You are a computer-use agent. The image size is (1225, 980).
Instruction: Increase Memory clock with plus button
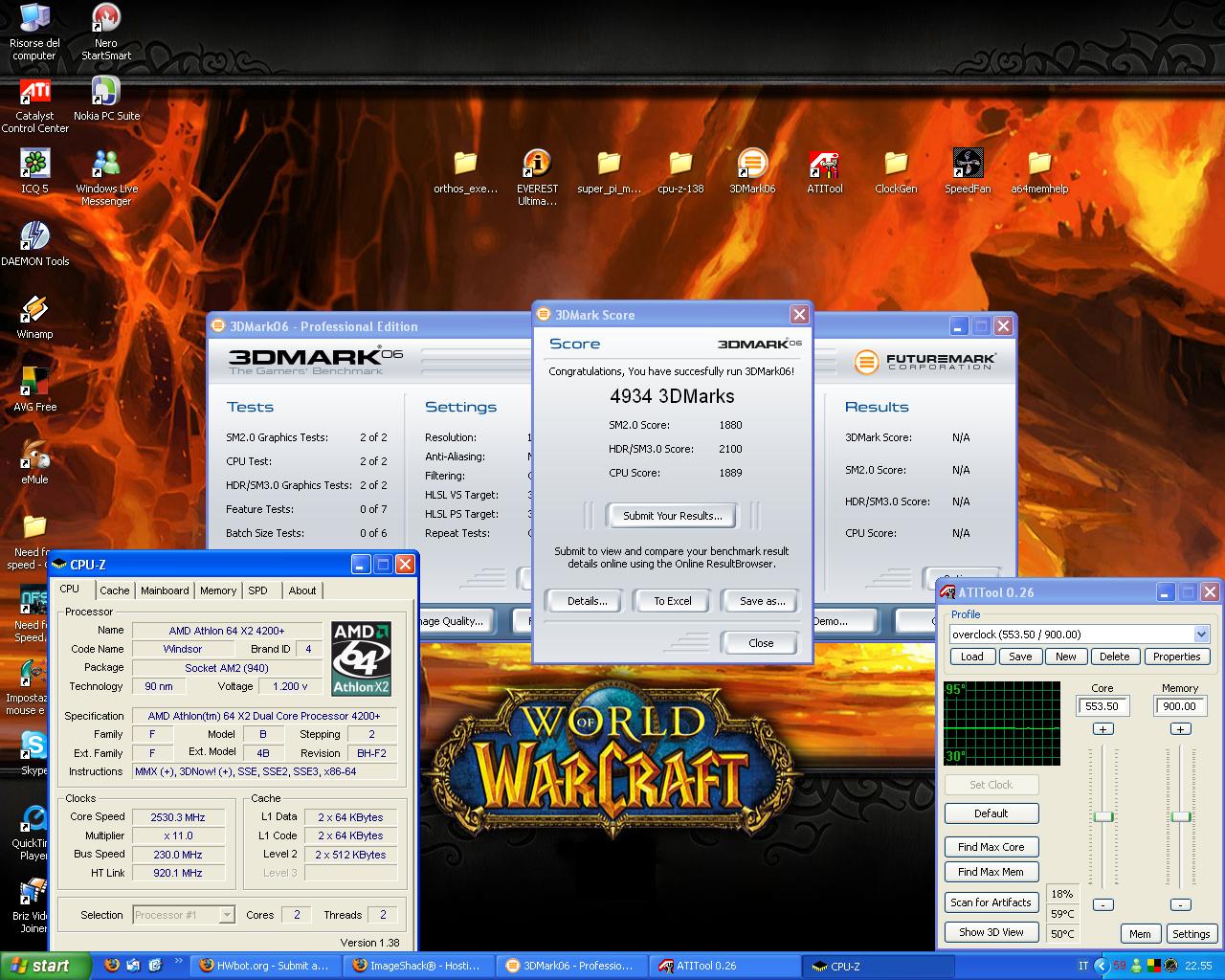[1180, 729]
